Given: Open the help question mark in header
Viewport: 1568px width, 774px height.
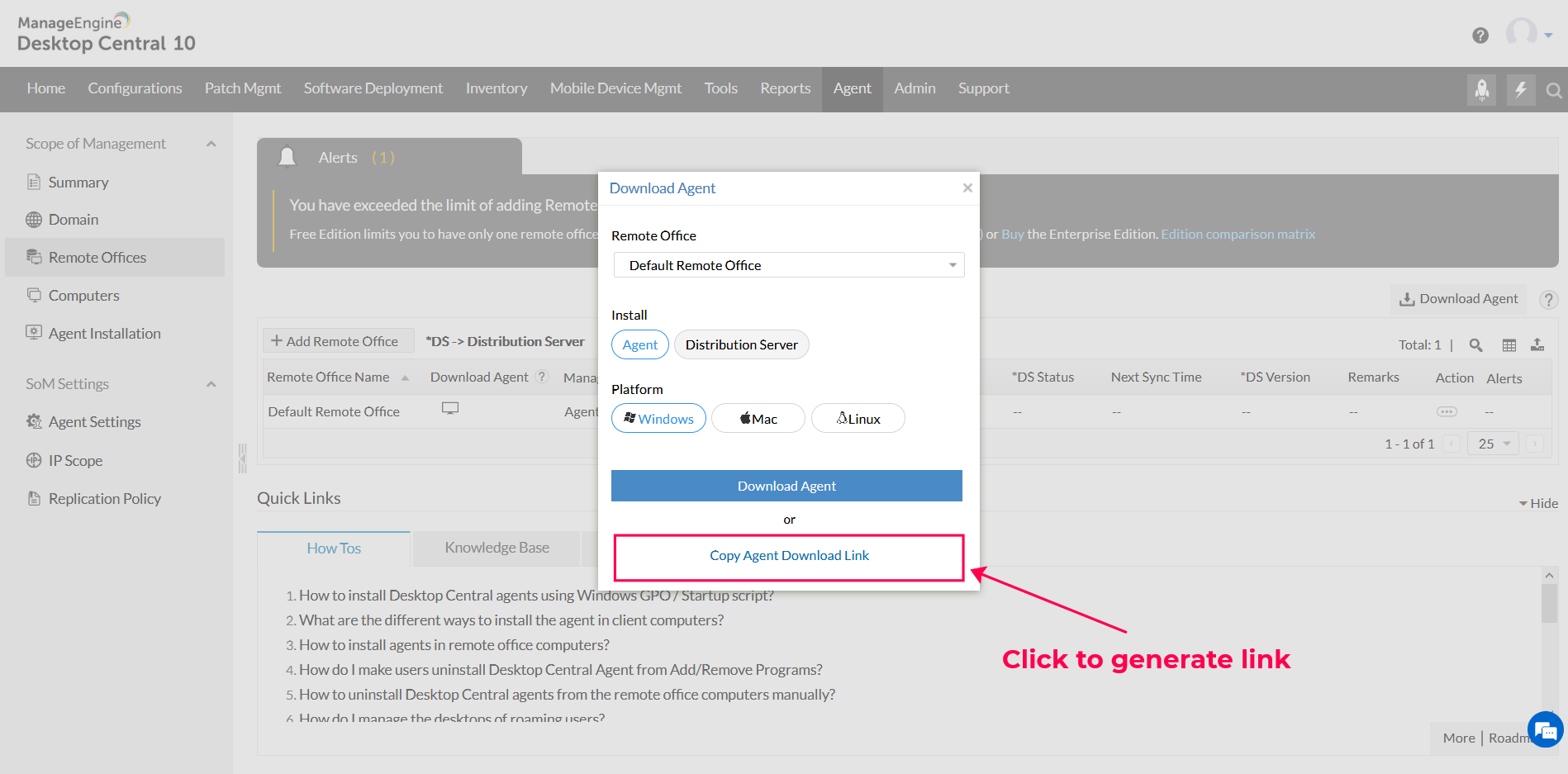Looking at the screenshot, I should [x=1480, y=36].
